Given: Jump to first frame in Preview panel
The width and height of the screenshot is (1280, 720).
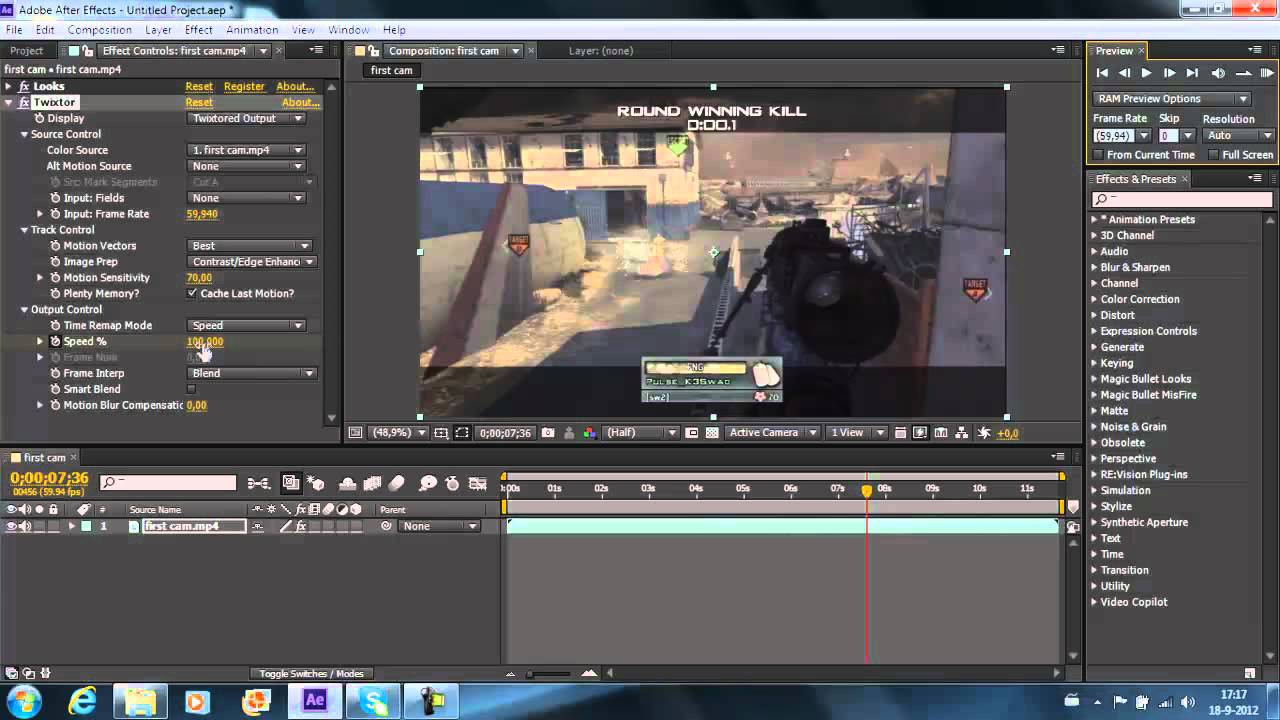Looking at the screenshot, I should pyautogui.click(x=1102, y=73).
